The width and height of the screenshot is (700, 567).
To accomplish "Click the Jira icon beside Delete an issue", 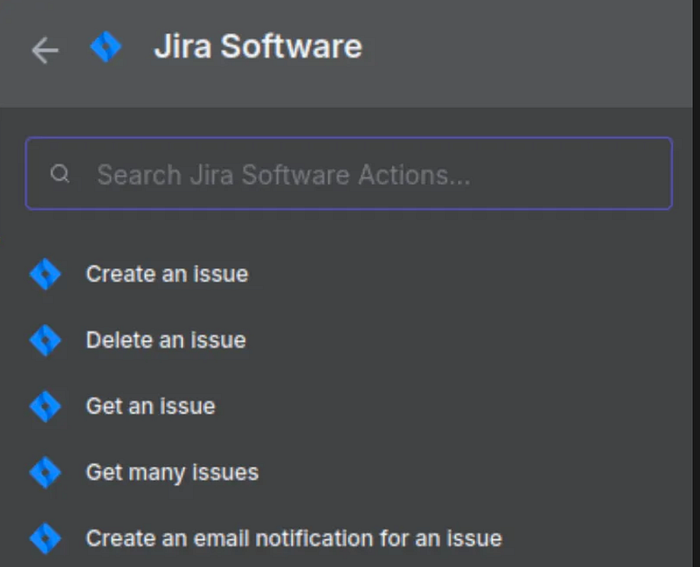I will (45, 340).
